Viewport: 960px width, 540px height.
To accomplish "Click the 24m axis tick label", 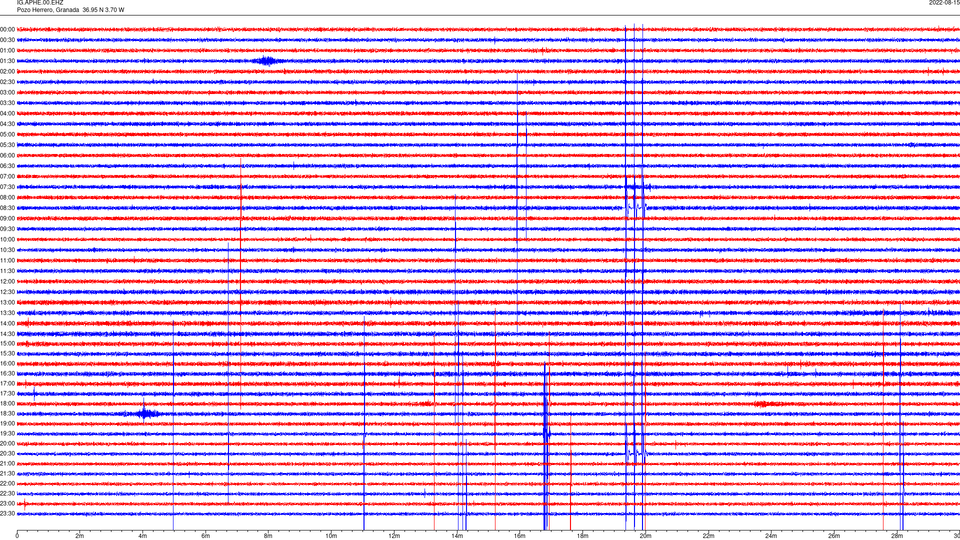I will [x=771, y=536].
